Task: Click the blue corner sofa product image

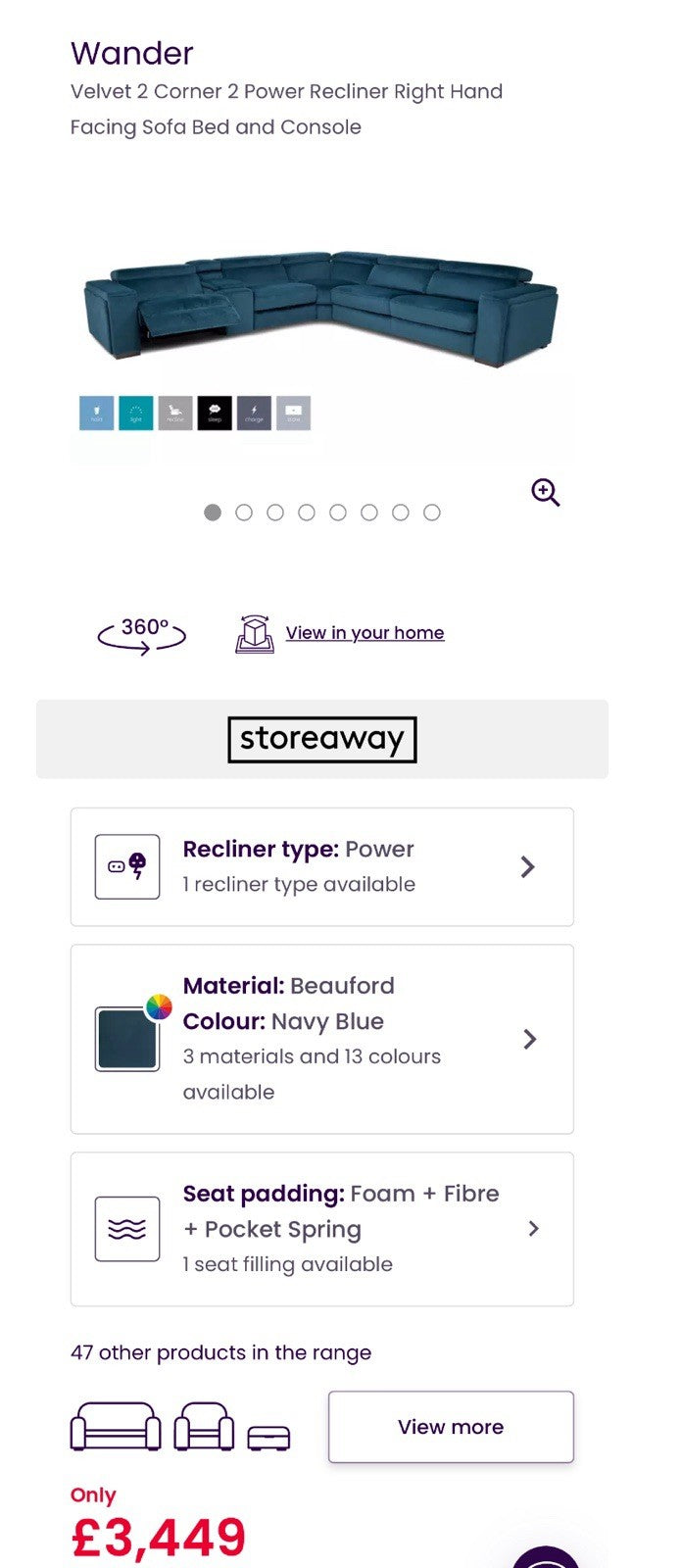Action: pos(321,308)
